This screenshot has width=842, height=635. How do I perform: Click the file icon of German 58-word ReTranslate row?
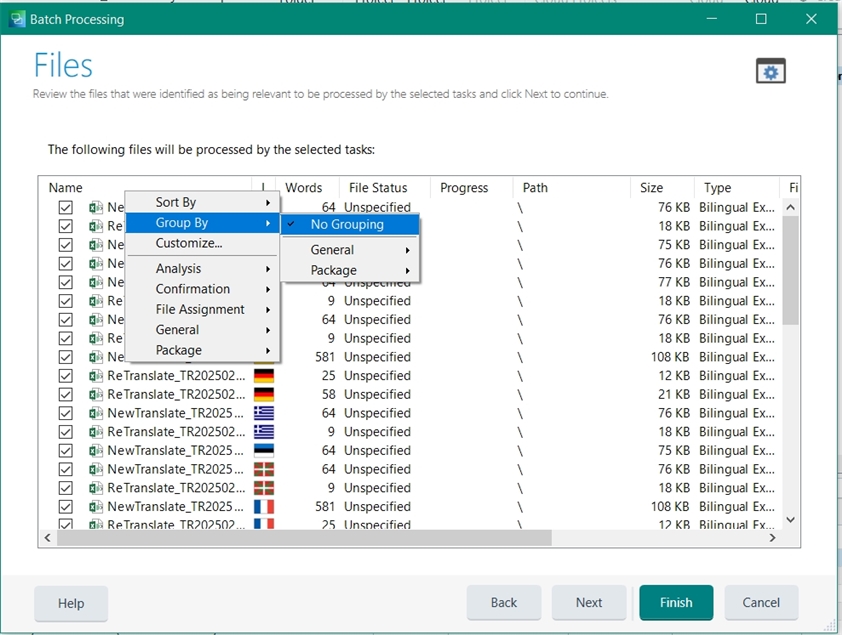(96, 395)
